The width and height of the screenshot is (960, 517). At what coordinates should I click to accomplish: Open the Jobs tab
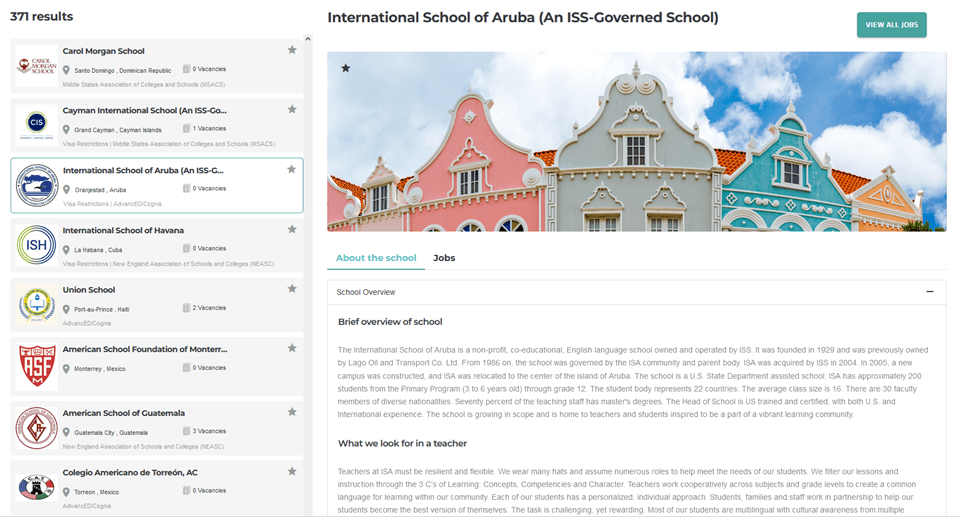click(444, 258)
